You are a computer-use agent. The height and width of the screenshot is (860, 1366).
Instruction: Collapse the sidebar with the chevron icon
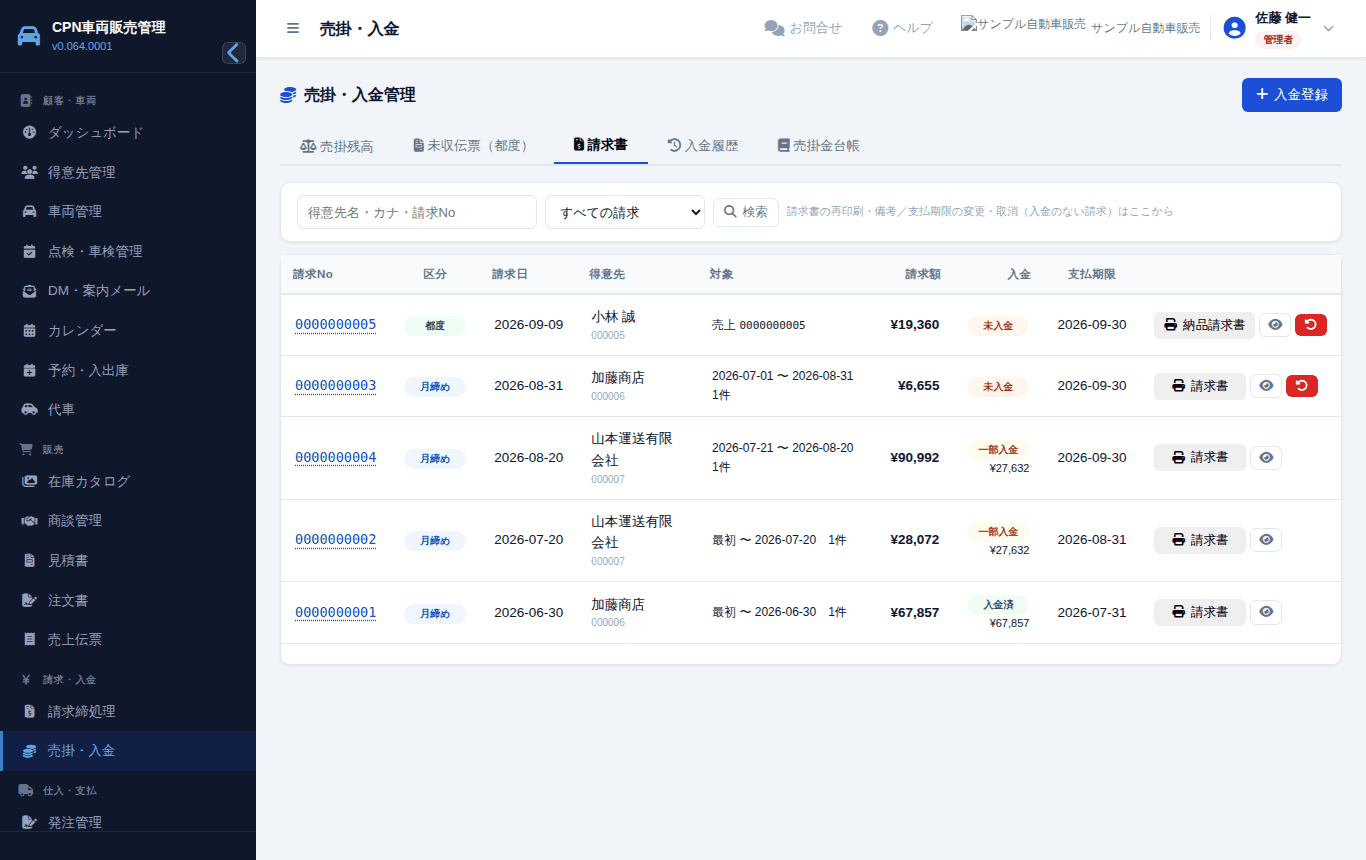[234, 53]
